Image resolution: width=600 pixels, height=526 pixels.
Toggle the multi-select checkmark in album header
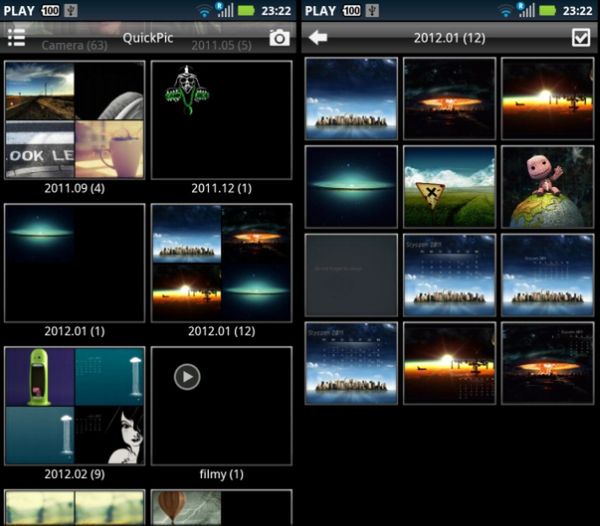tap(581, 37)
